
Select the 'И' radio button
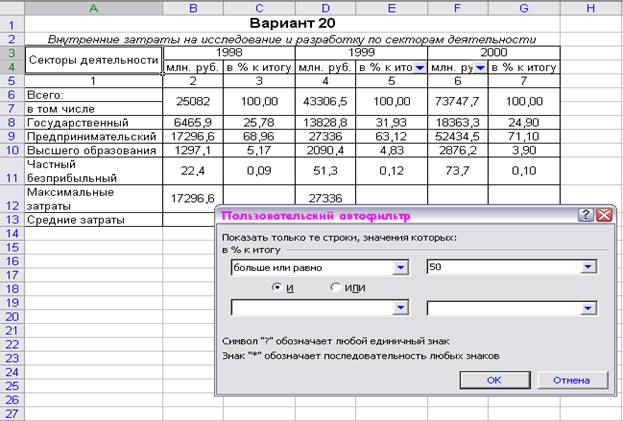click(277, 287)
